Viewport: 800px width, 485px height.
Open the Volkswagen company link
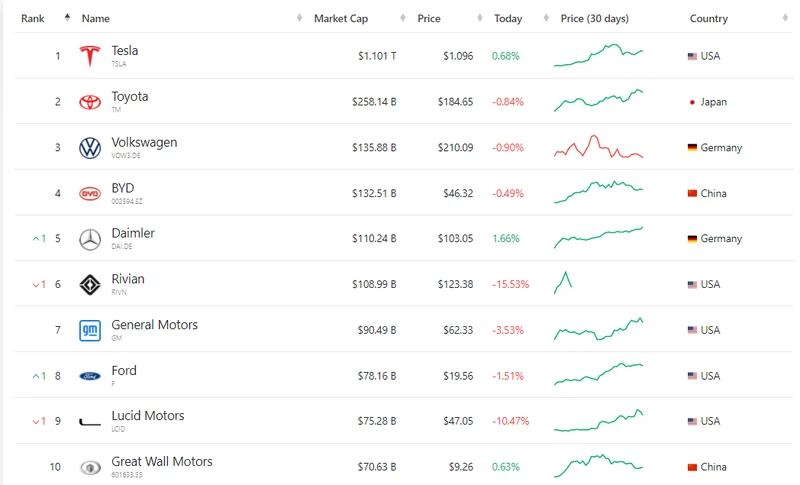coord(144,142)
